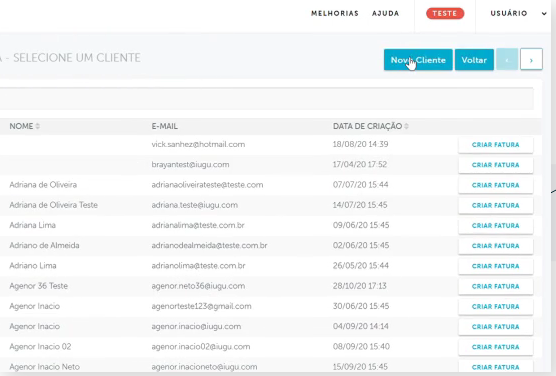
Task: Open MELHORIAS menu item
Action: pos(335,13)
